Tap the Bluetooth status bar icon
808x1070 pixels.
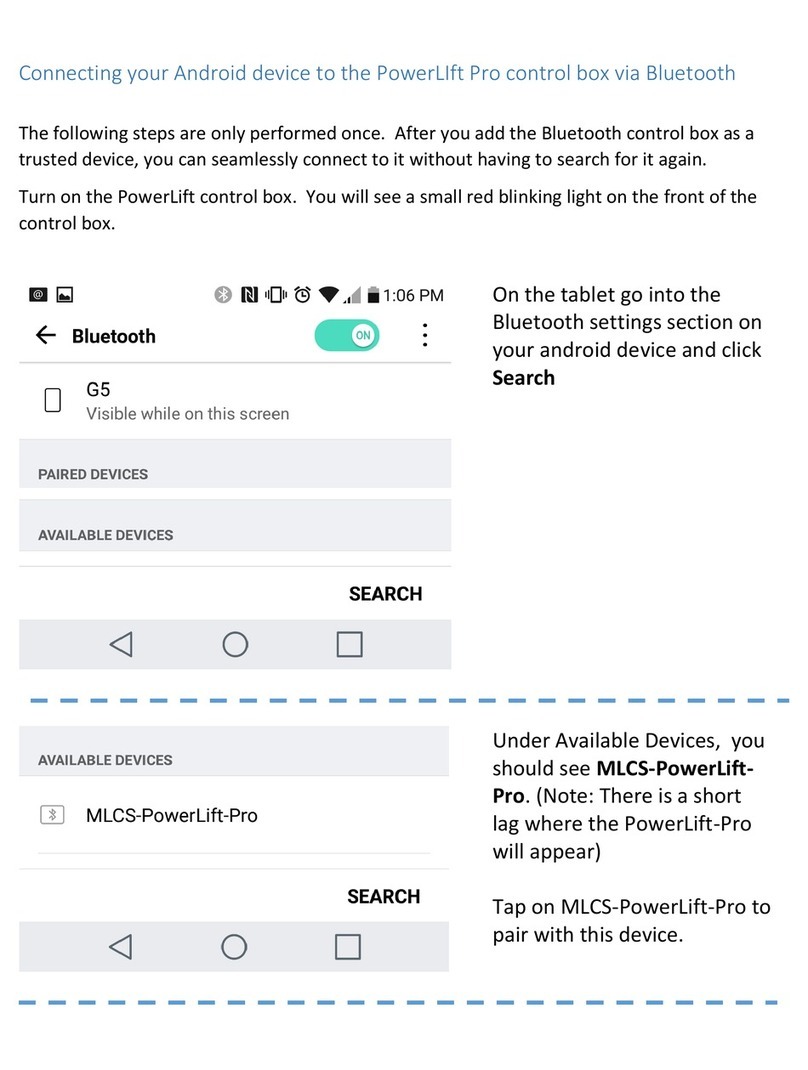223,295
